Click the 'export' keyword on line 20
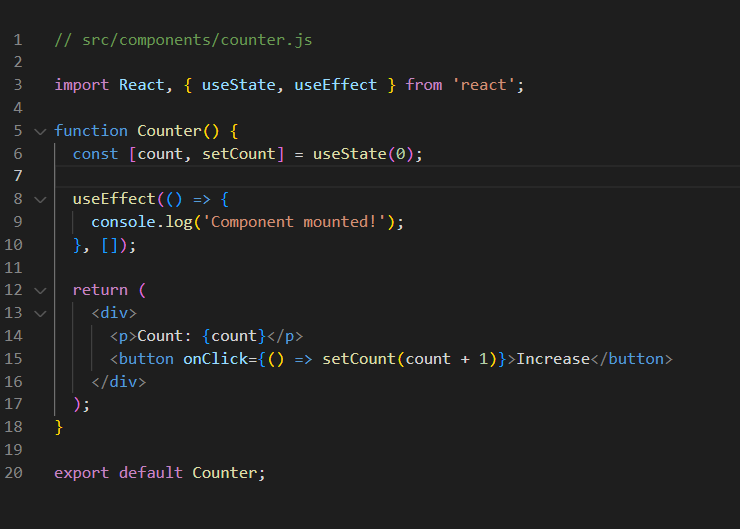 click(82, 473)
